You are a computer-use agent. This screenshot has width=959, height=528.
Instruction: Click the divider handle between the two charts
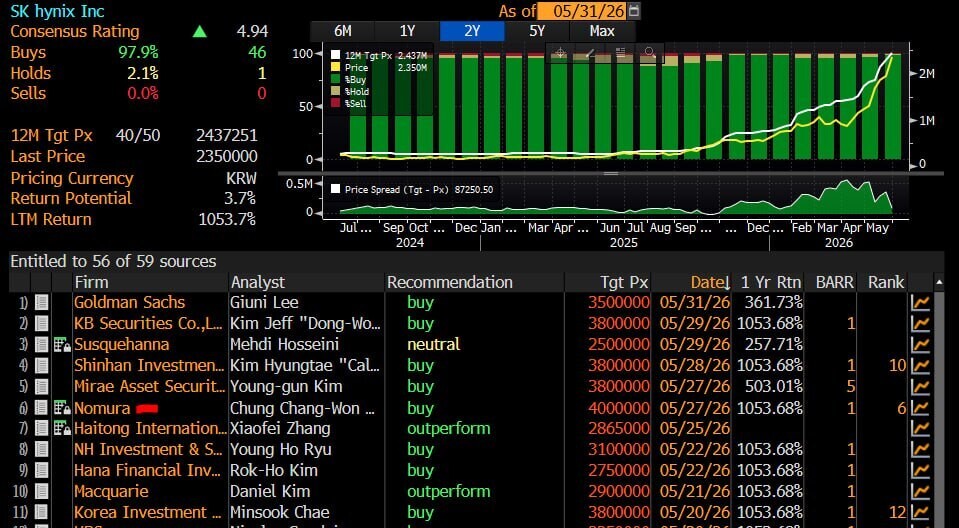click(611, 174)
